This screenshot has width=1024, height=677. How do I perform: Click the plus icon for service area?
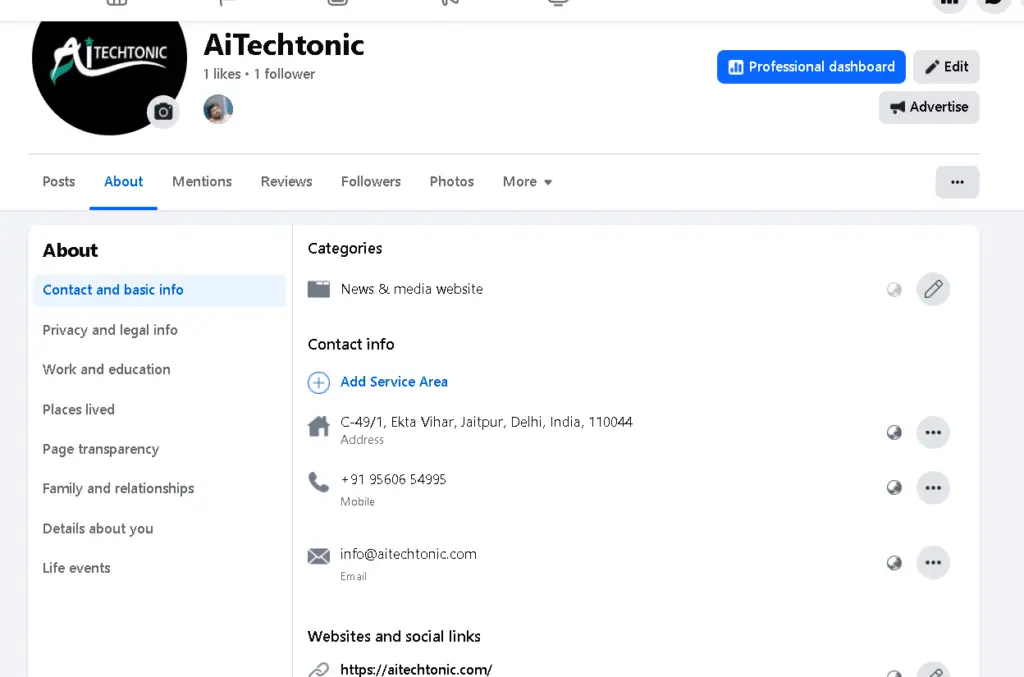(x=319, y=383)
